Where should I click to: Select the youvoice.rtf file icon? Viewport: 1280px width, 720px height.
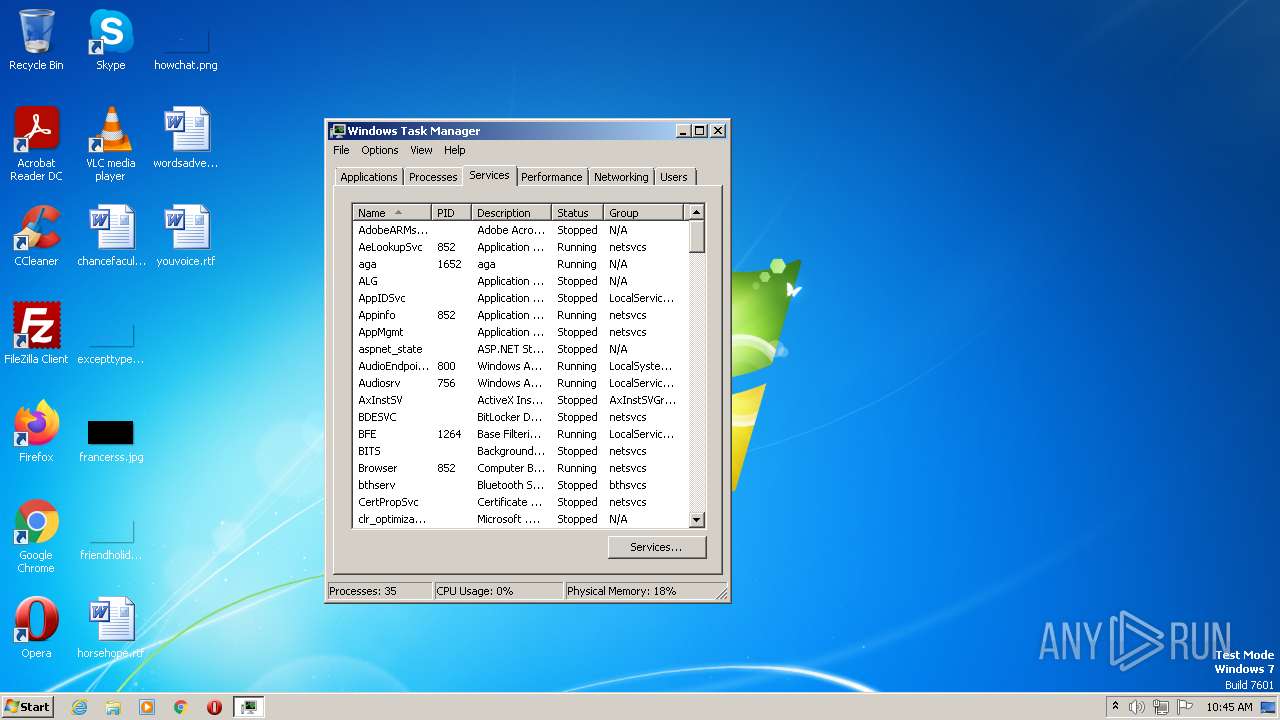click(185, 236)
